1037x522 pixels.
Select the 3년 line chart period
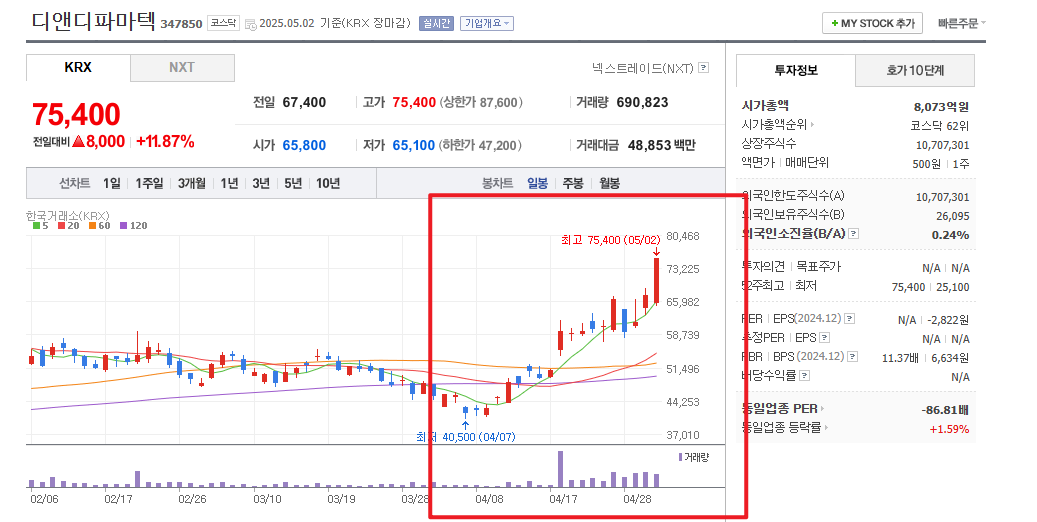(261, 183)
